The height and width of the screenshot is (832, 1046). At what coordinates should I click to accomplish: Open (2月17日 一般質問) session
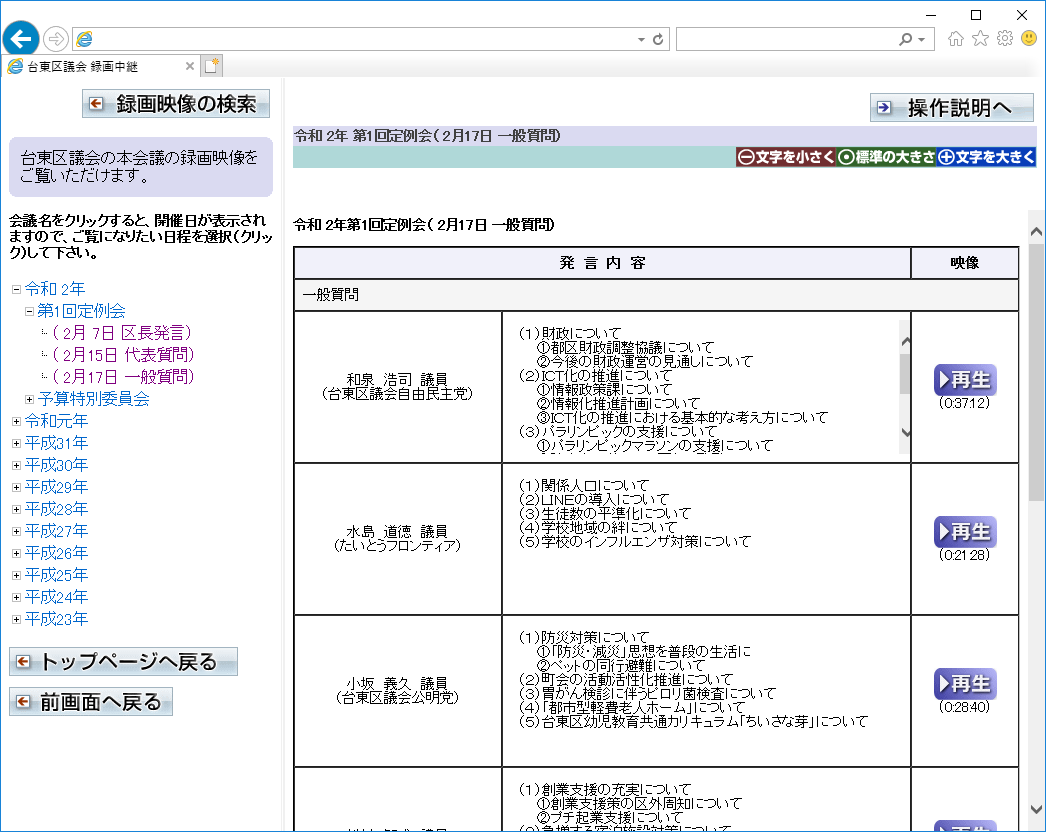123,376
